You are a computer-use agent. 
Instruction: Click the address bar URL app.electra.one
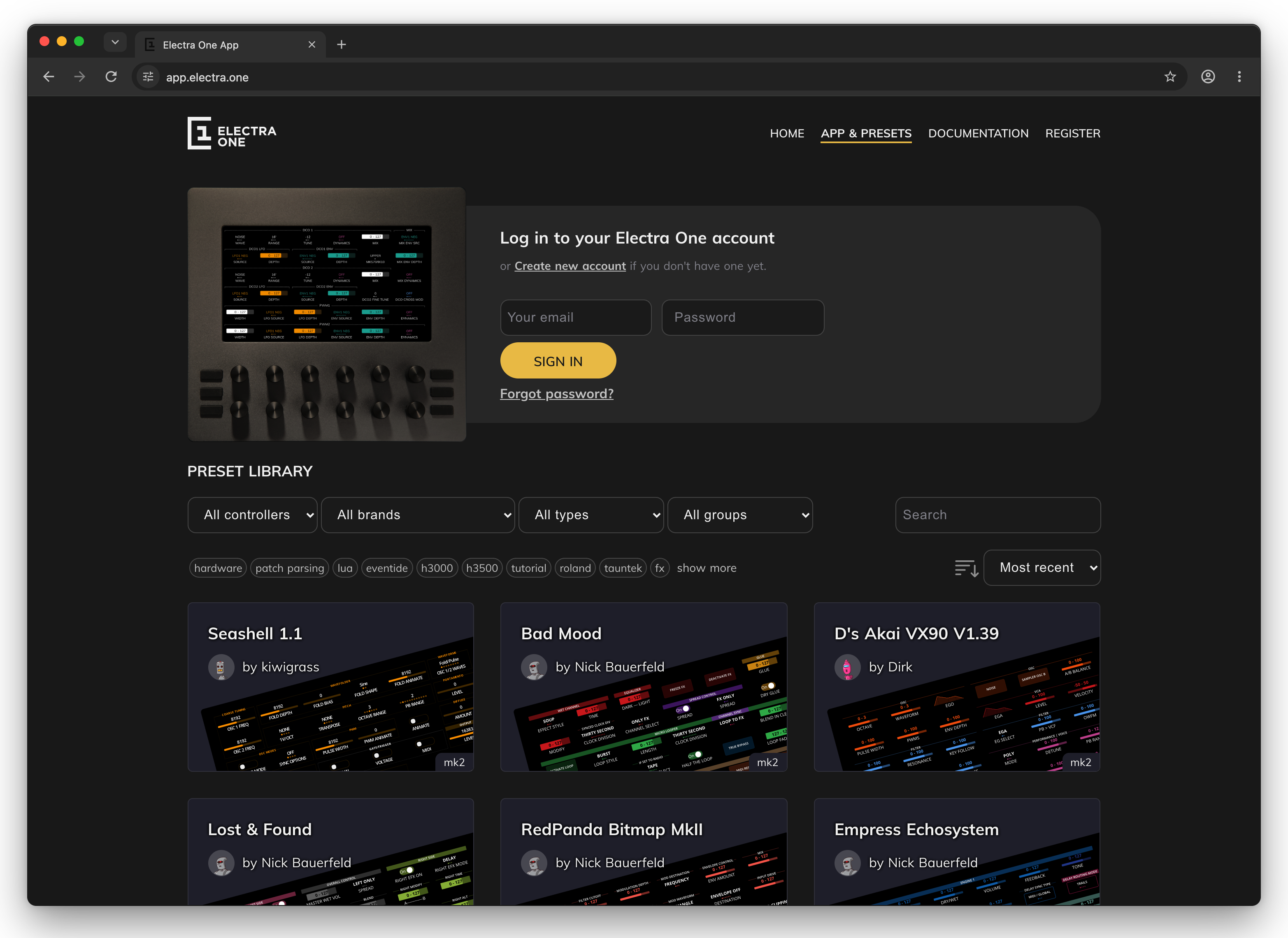207,77
